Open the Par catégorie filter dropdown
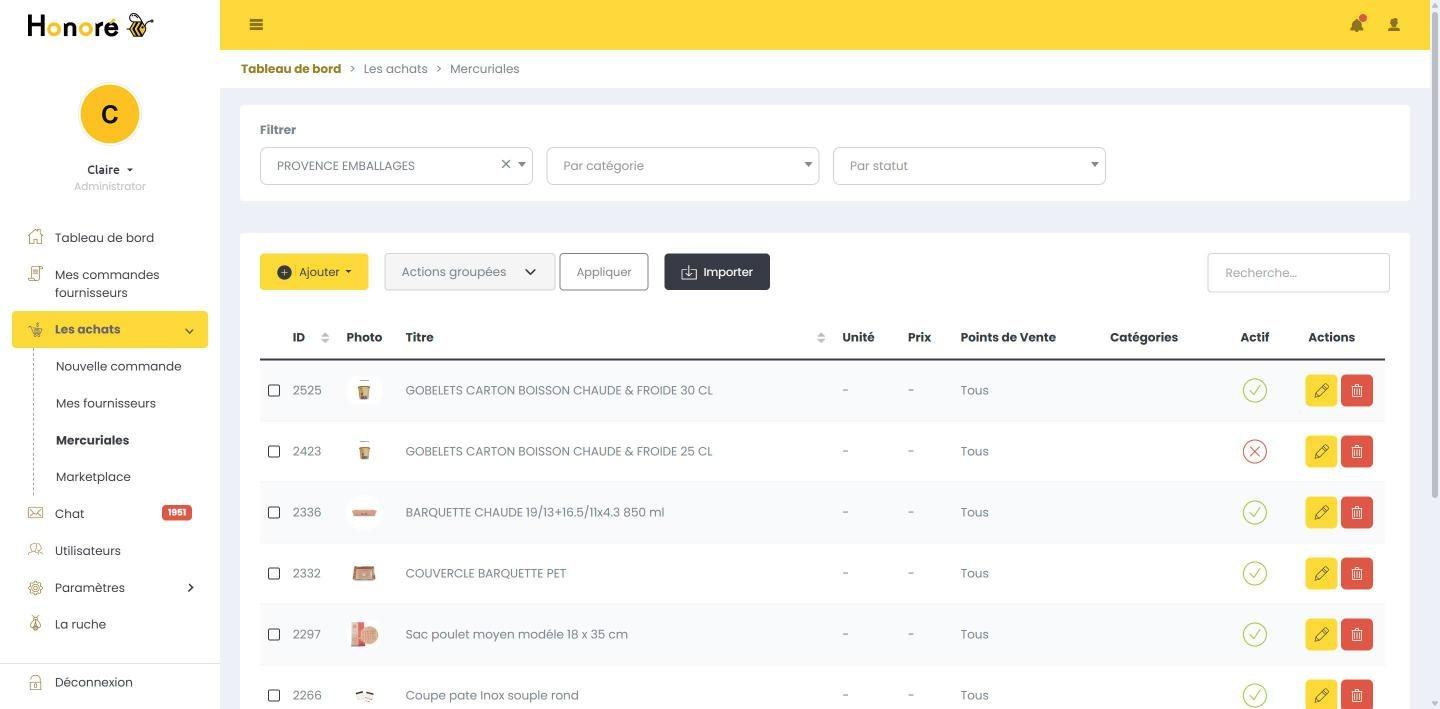 coord(683,166)
